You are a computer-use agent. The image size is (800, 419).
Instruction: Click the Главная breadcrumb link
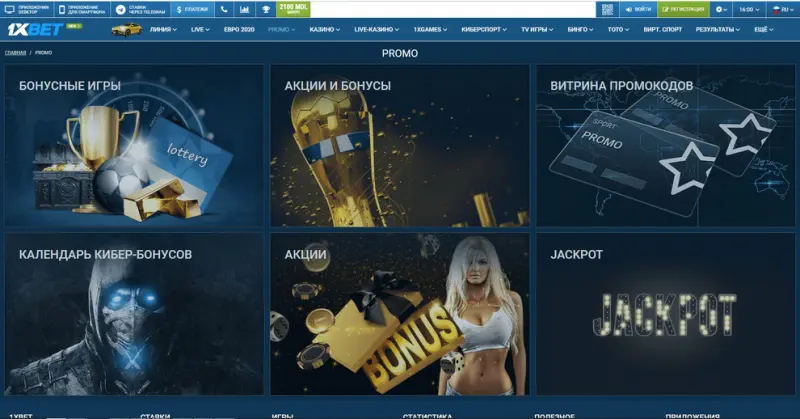point(16,51)
